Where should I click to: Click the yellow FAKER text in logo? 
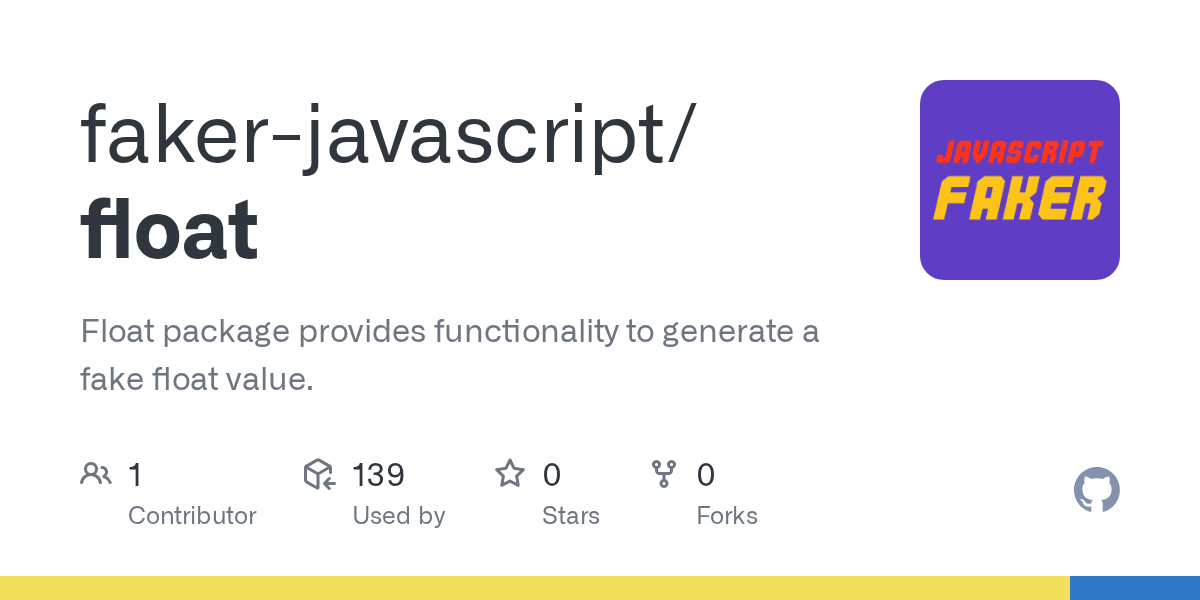[1019, 198]
